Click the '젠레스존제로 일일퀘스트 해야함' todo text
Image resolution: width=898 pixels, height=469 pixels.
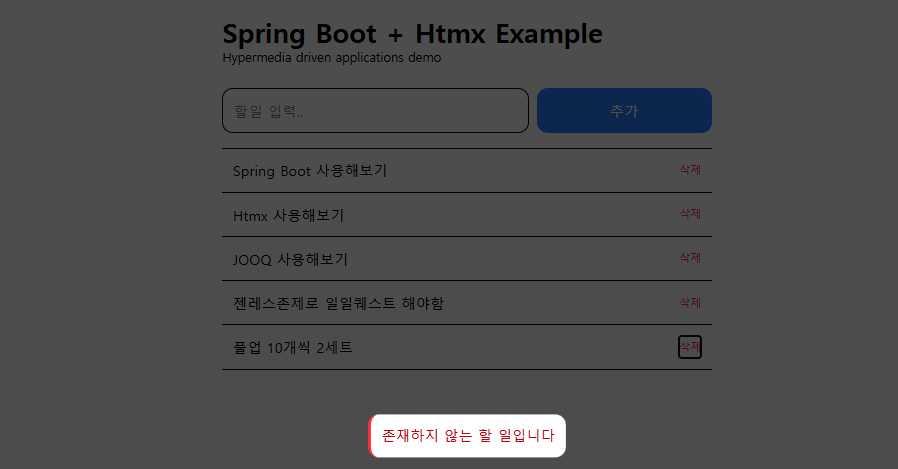click(x=338, y=303)
